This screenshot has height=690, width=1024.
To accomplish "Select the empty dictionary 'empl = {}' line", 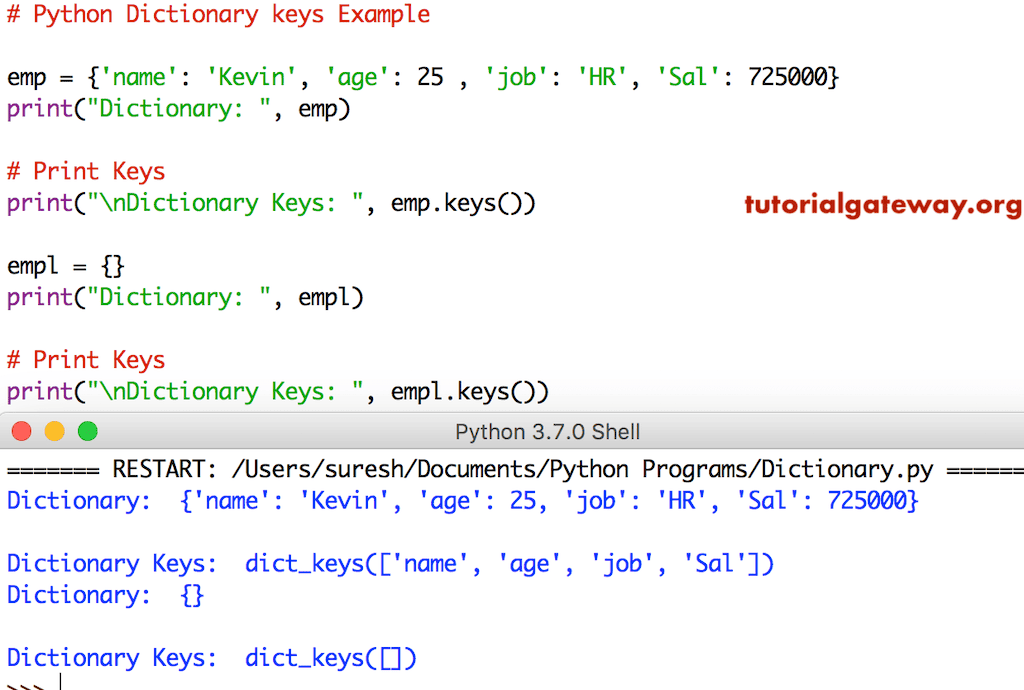I will click(65, 266).
